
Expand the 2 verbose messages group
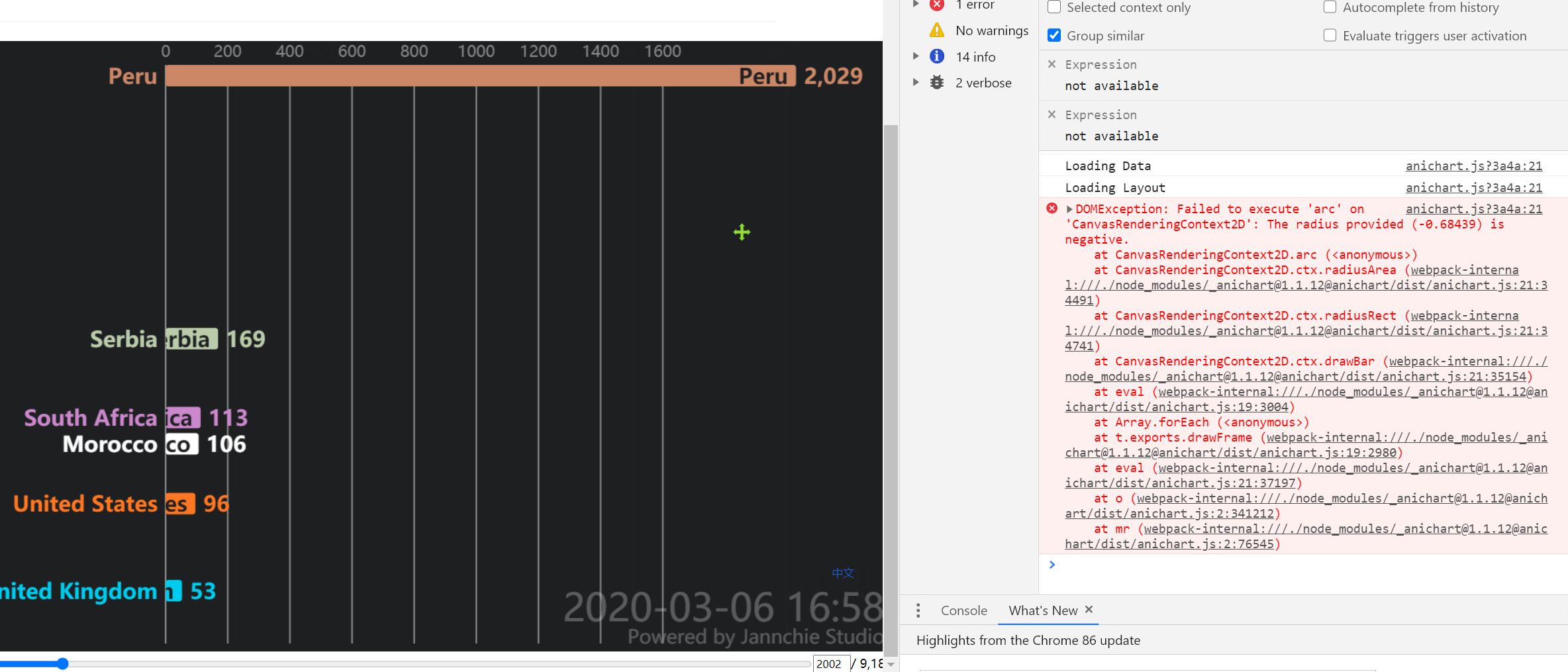tap(916, 81)
